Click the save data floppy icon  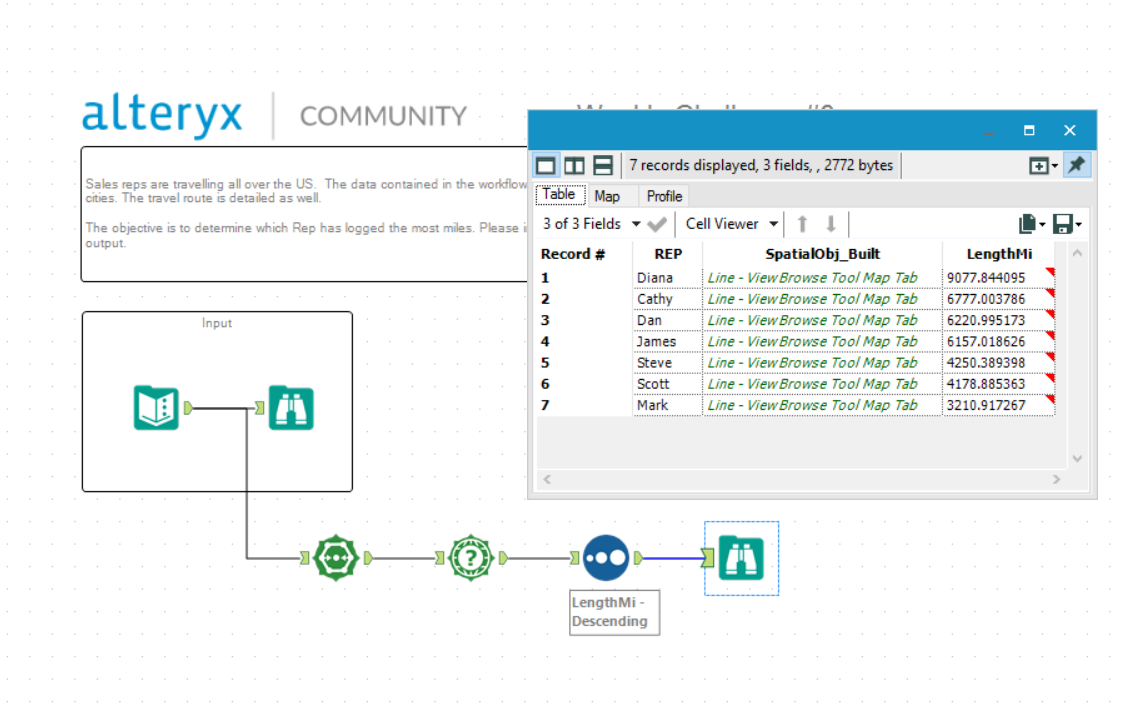click(x=1062, y=223)
